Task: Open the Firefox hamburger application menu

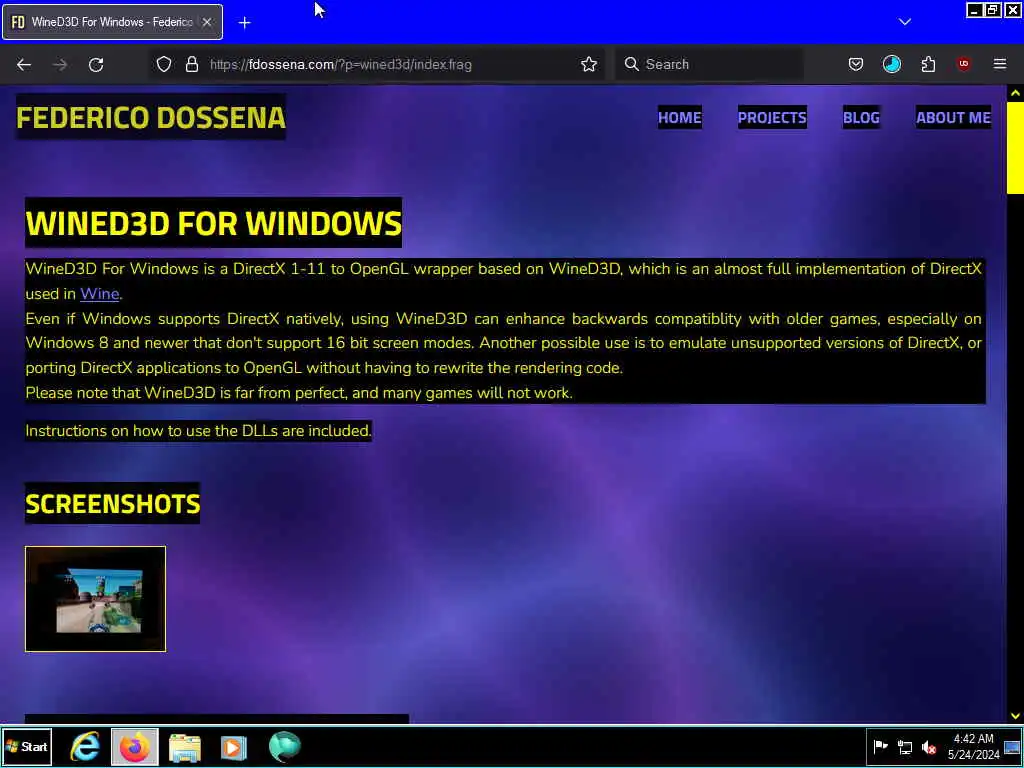Action: pos(999,64)
